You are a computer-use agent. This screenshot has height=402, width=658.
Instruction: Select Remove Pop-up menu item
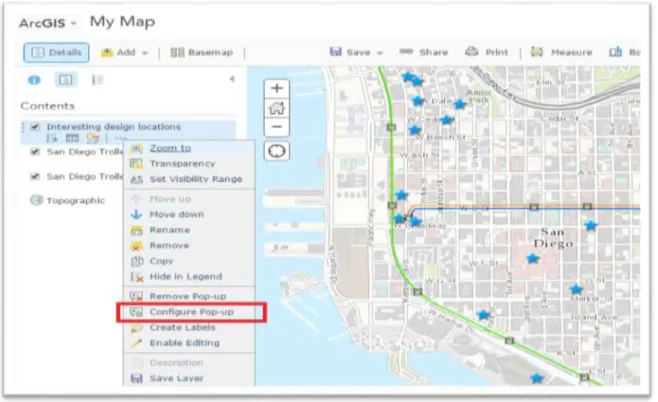point(188,296)
